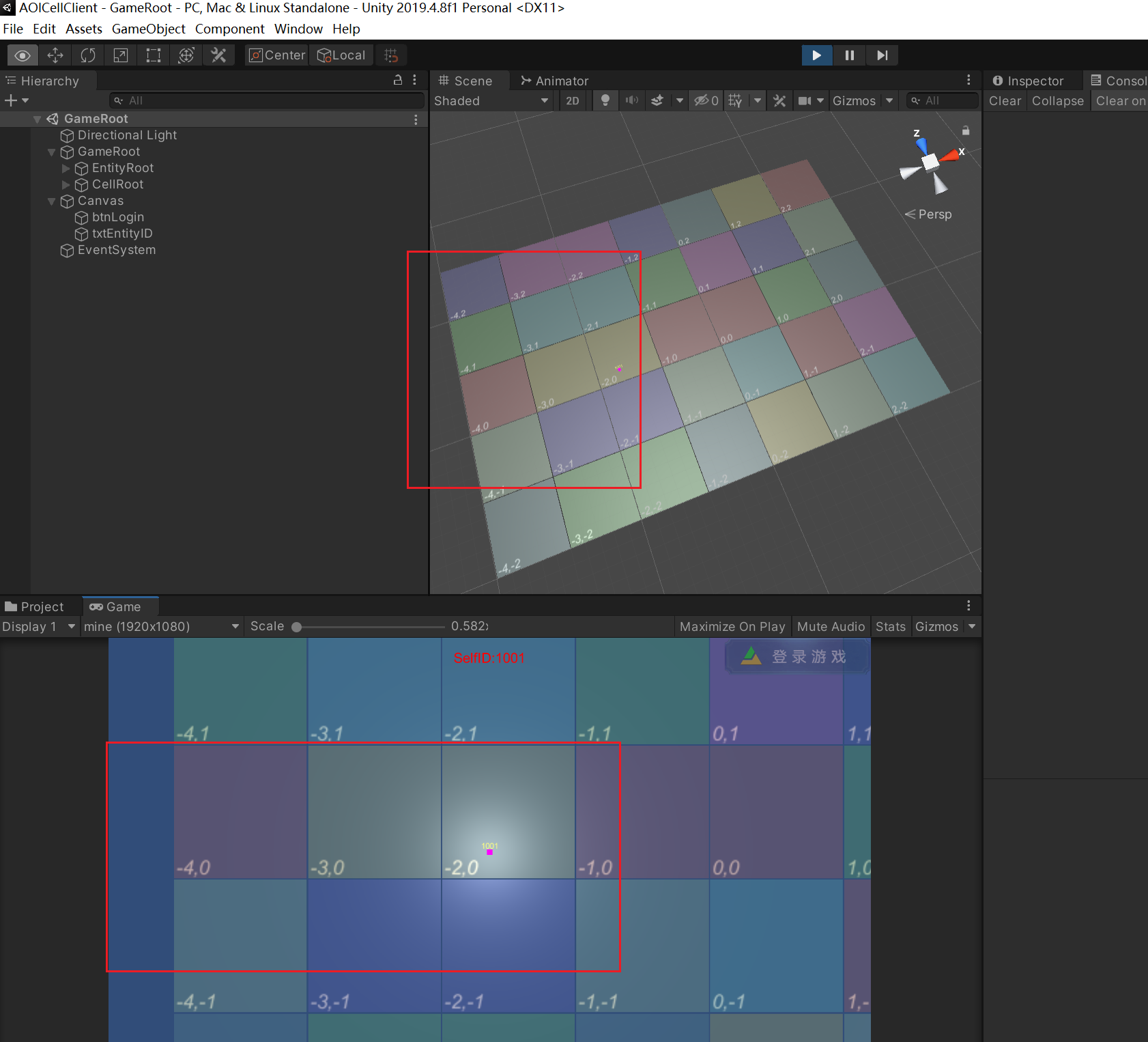The width and height of the screenshot is (1148, 1042).
Task: Open the Shaded draw mode dropdown
Action: 491,101
